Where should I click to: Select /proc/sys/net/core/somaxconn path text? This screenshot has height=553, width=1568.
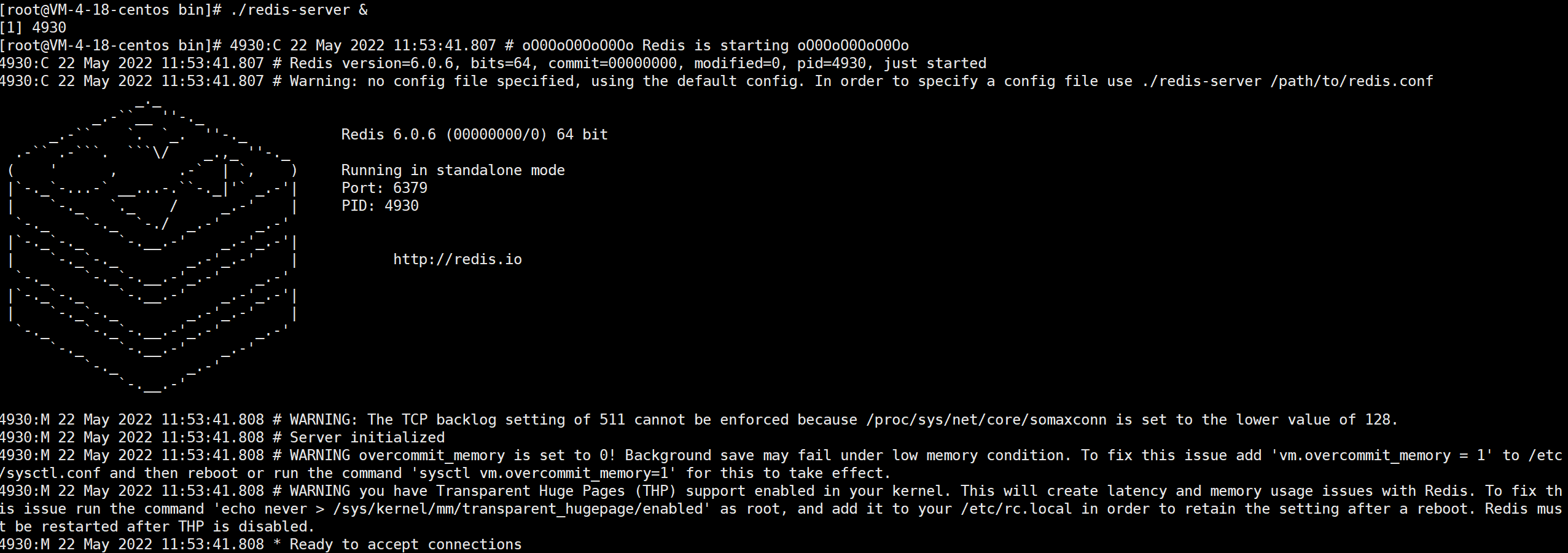click(986, 420)
